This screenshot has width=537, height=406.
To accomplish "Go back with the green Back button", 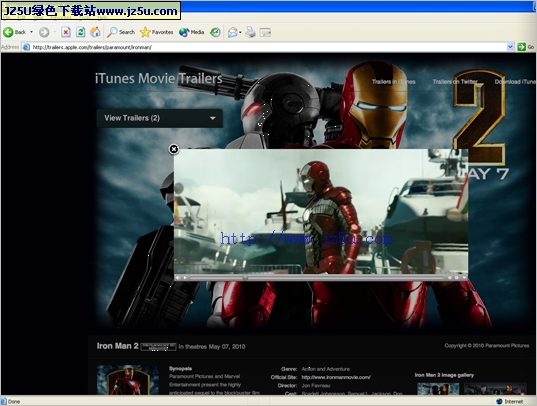I will [x=14, y=32].
